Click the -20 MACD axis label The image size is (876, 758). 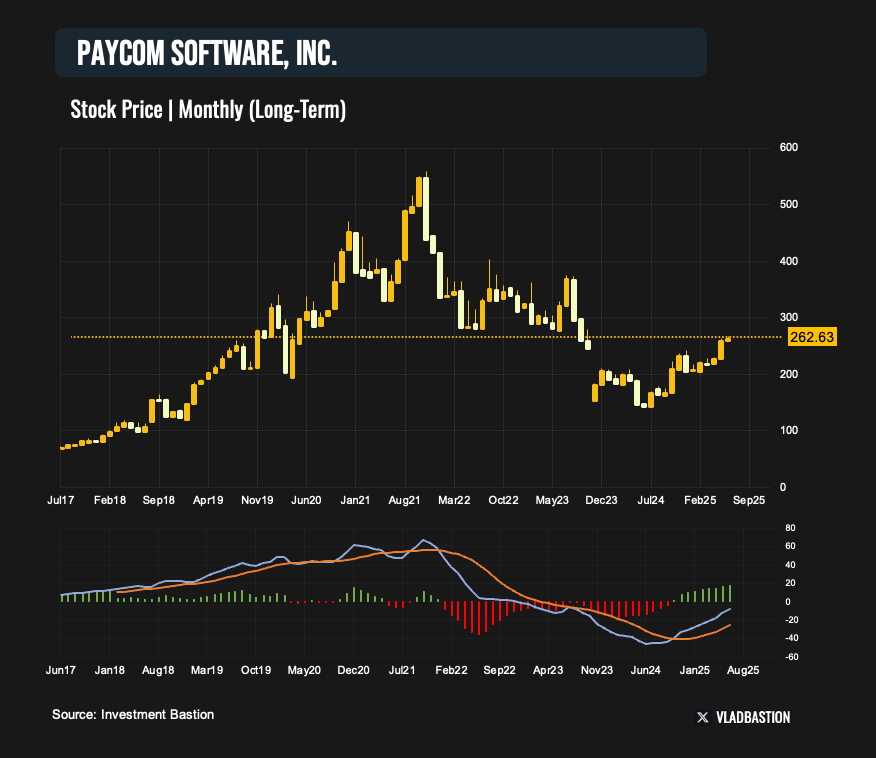pyautogui.click(x=792, y=620)
